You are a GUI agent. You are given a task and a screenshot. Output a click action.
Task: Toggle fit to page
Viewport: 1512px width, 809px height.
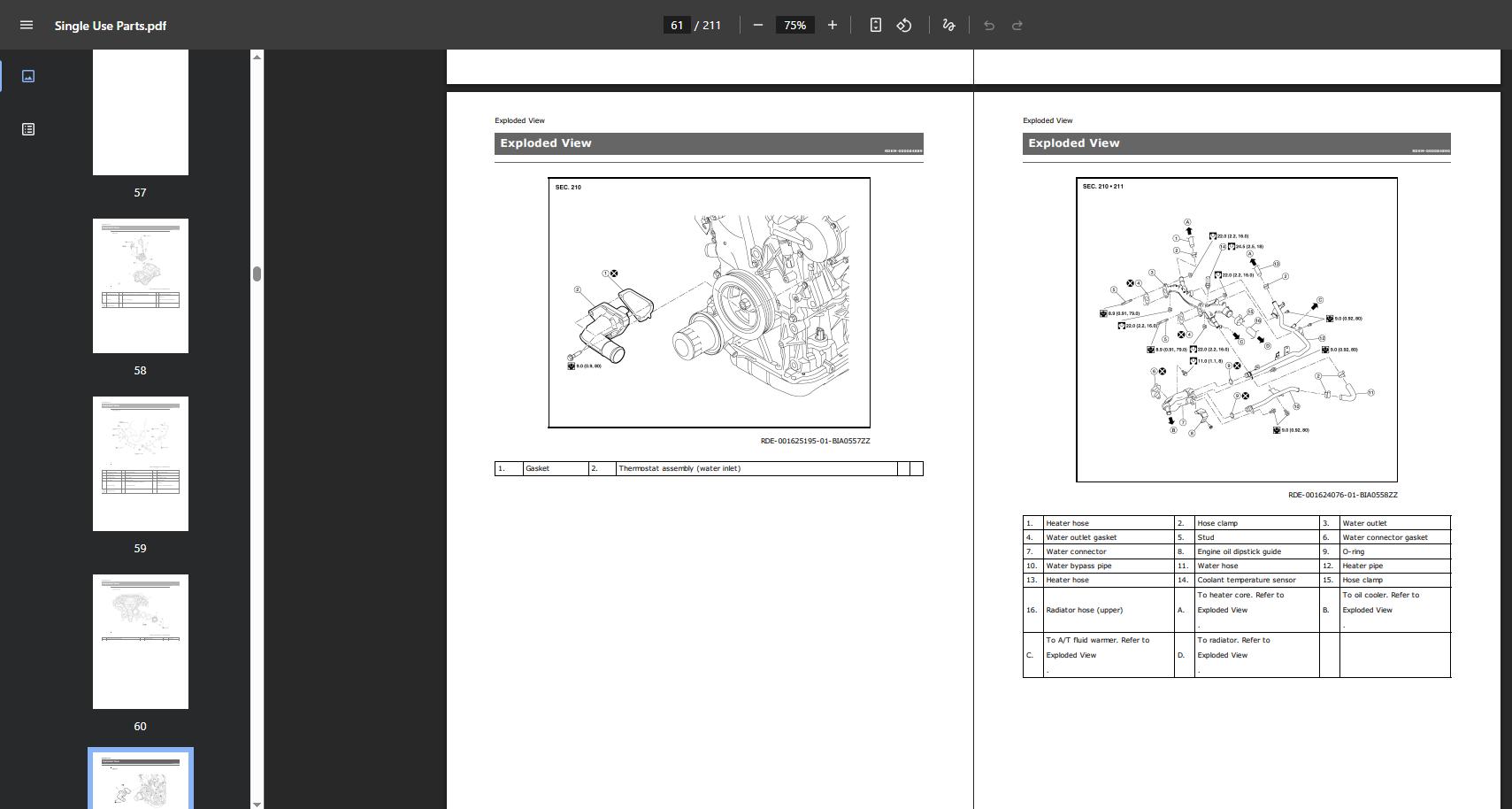tap(875, 25)
